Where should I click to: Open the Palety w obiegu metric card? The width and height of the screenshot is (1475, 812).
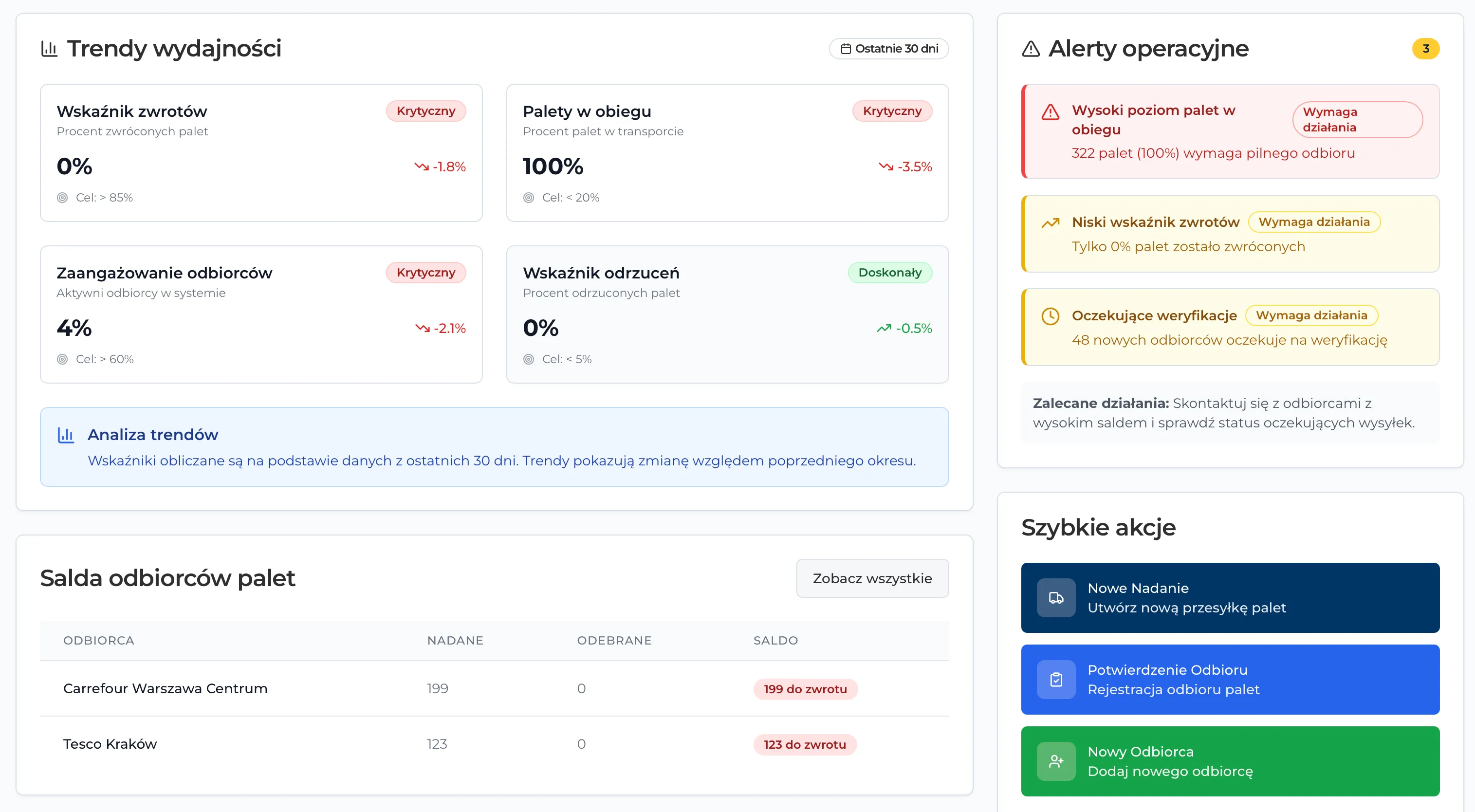(727, 153)
